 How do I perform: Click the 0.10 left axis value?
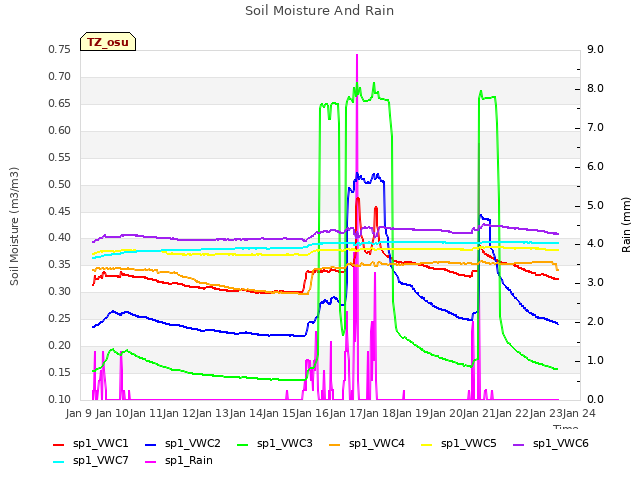(x=60, y=399)
